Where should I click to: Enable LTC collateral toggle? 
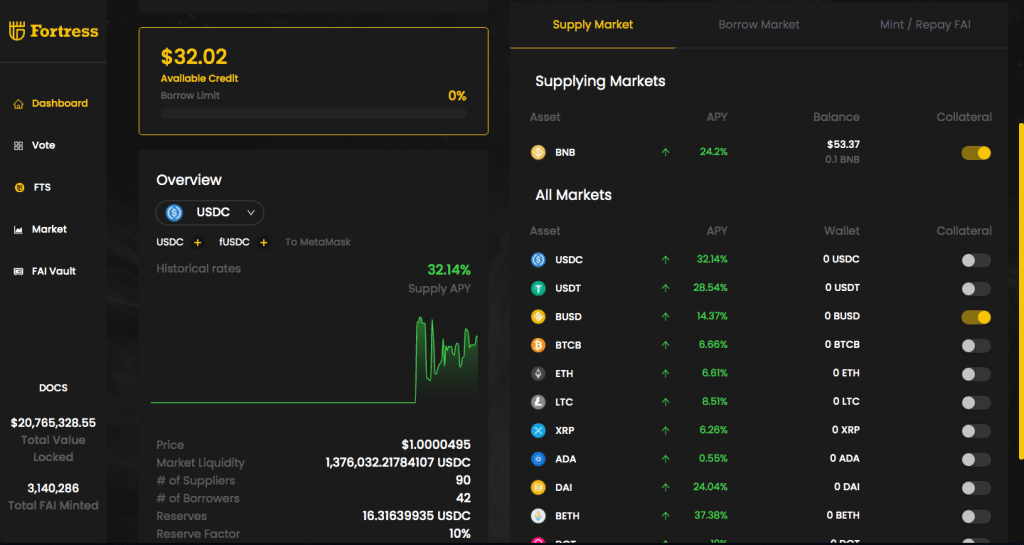(x=976, y=403)
